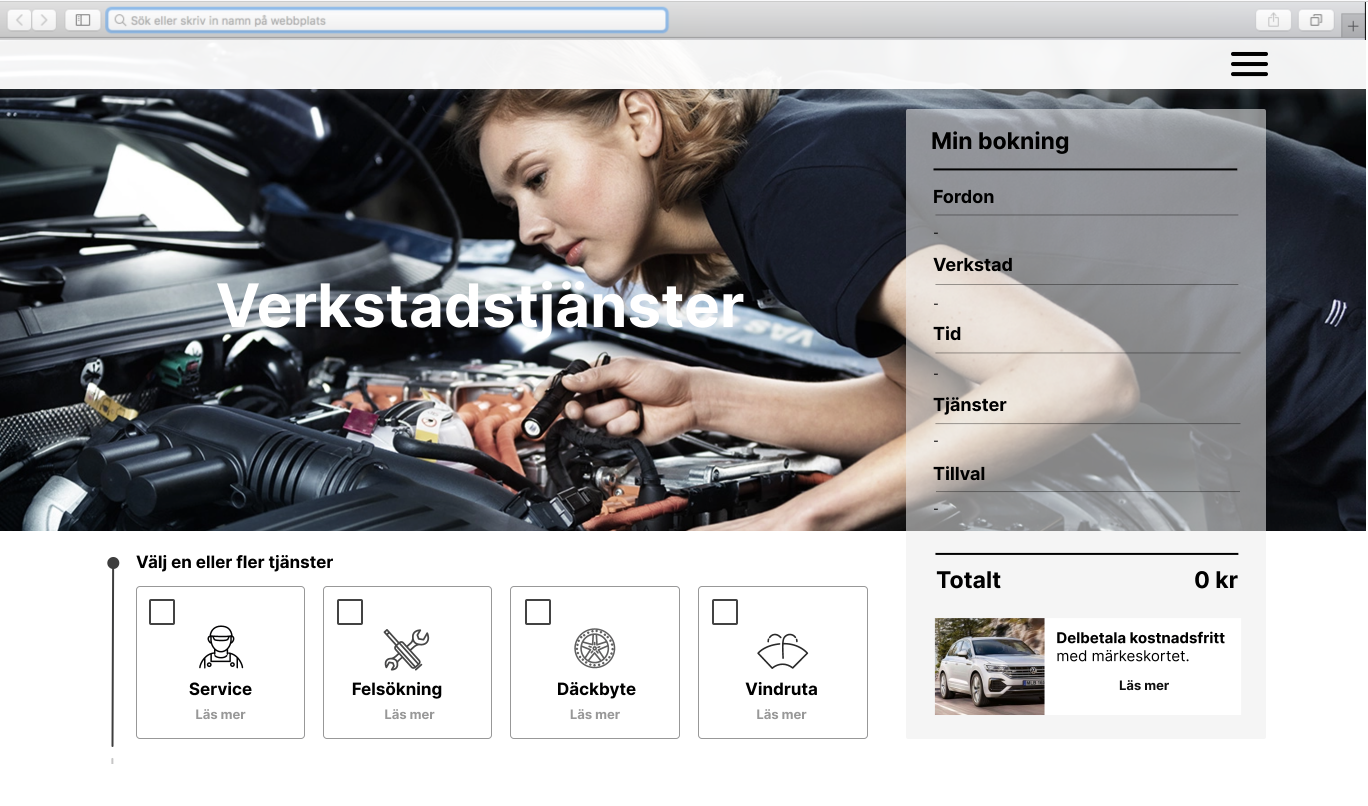The height and width of the screenshot is (806, 1368).
Task: Click Delbetala kostnadsfritt text
Action: pyautogui.click(x=1140, y=637)
